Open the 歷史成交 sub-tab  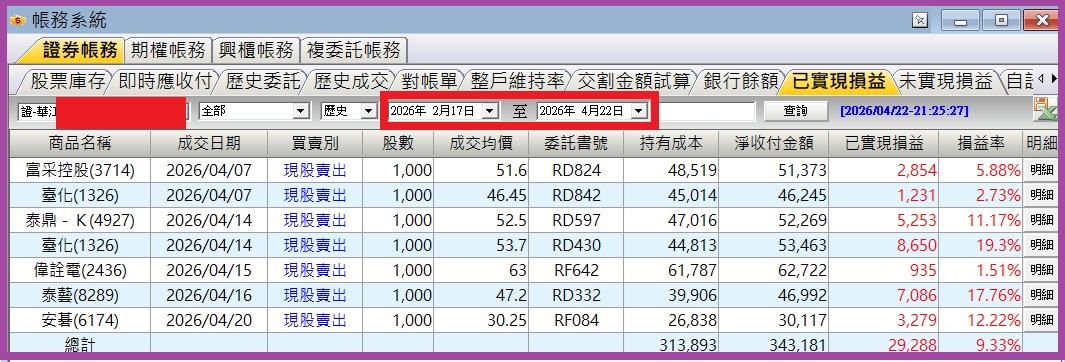pos(350,82)
